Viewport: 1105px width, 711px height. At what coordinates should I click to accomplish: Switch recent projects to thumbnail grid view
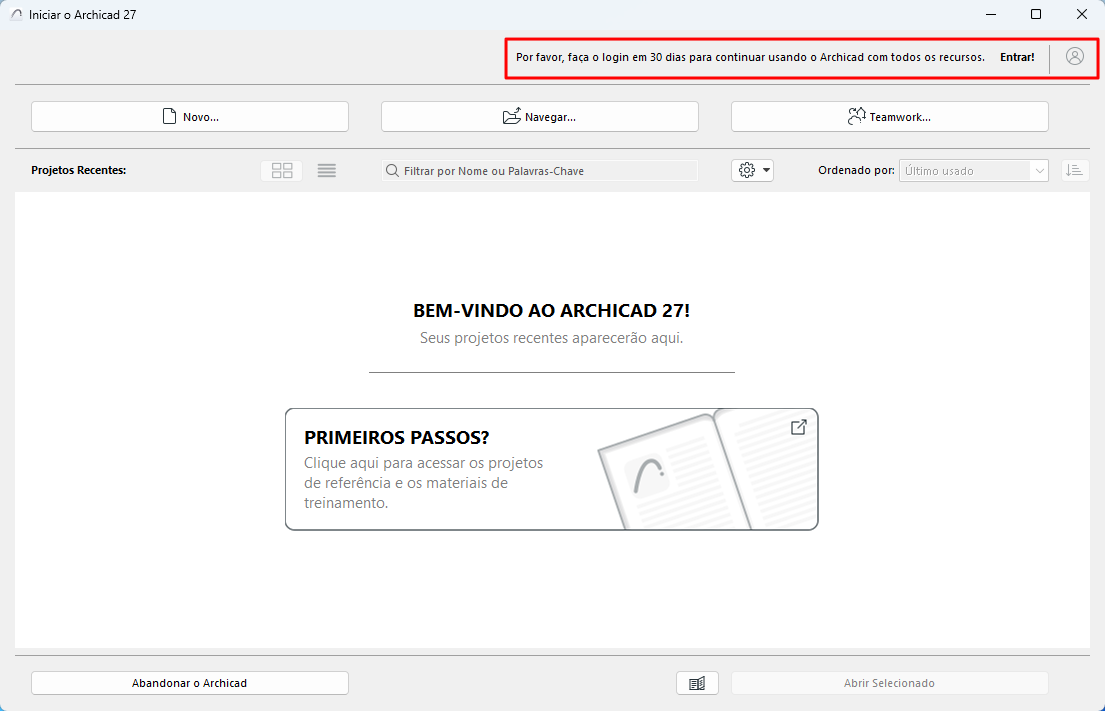pyautogui.click(x=282, y=171)
